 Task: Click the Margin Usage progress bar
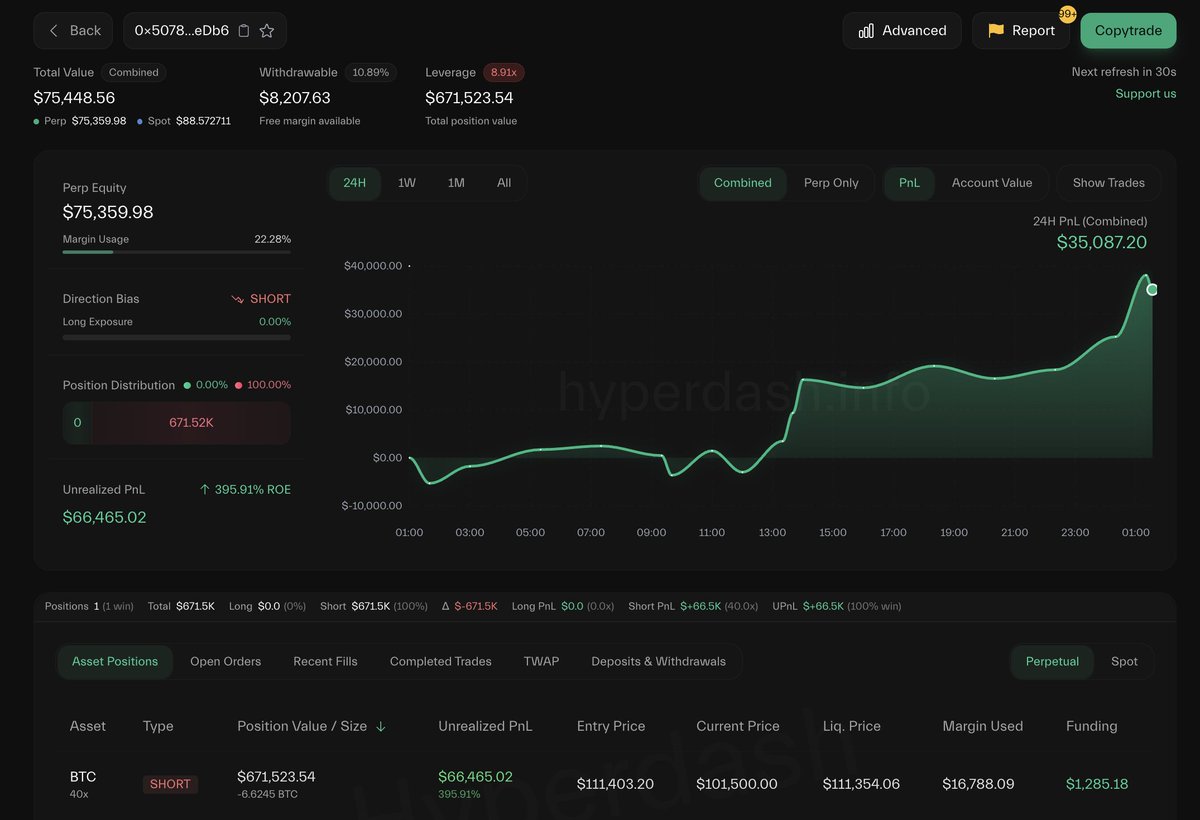coord(176,252)
